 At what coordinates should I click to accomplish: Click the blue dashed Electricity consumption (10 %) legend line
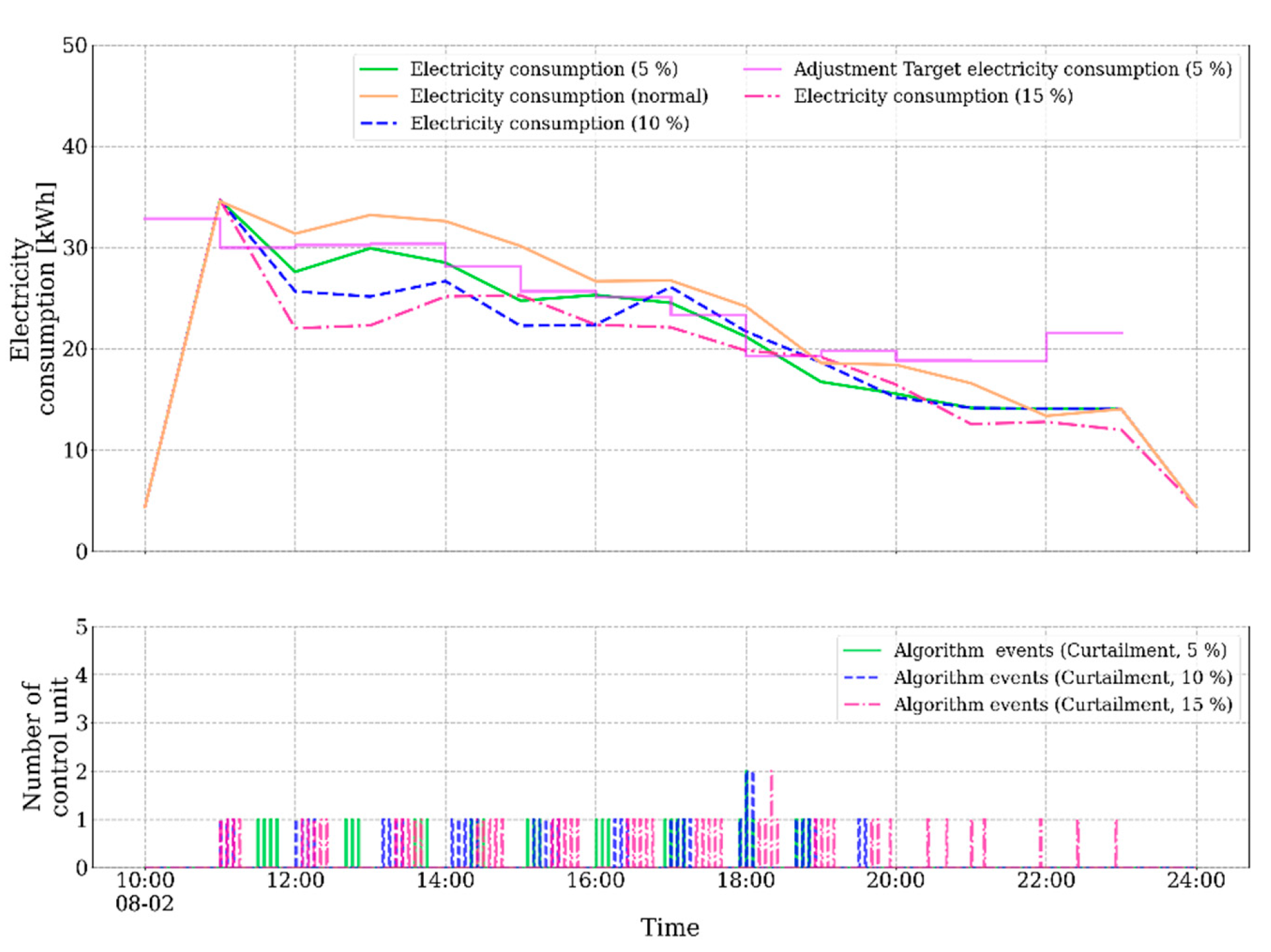tap(379, 123)
